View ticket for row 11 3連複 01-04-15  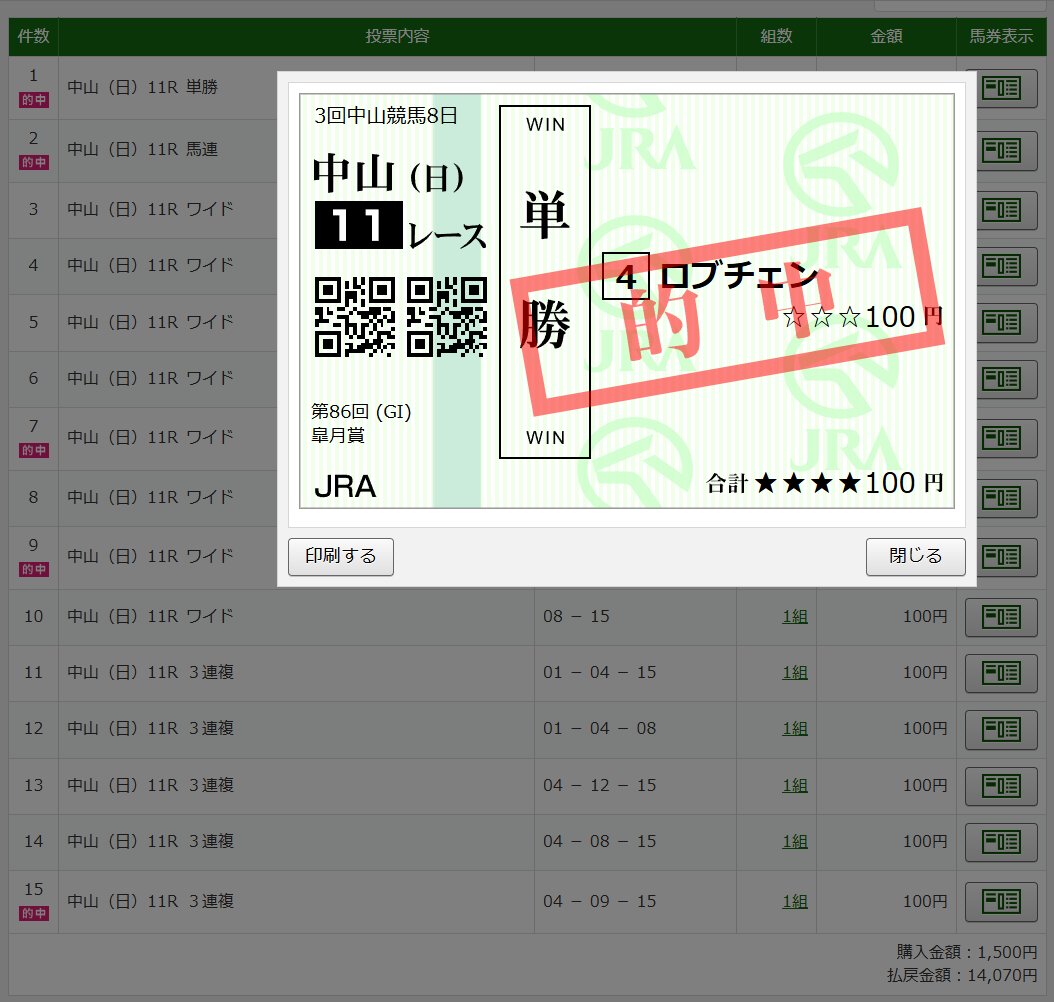(1002, 673)
